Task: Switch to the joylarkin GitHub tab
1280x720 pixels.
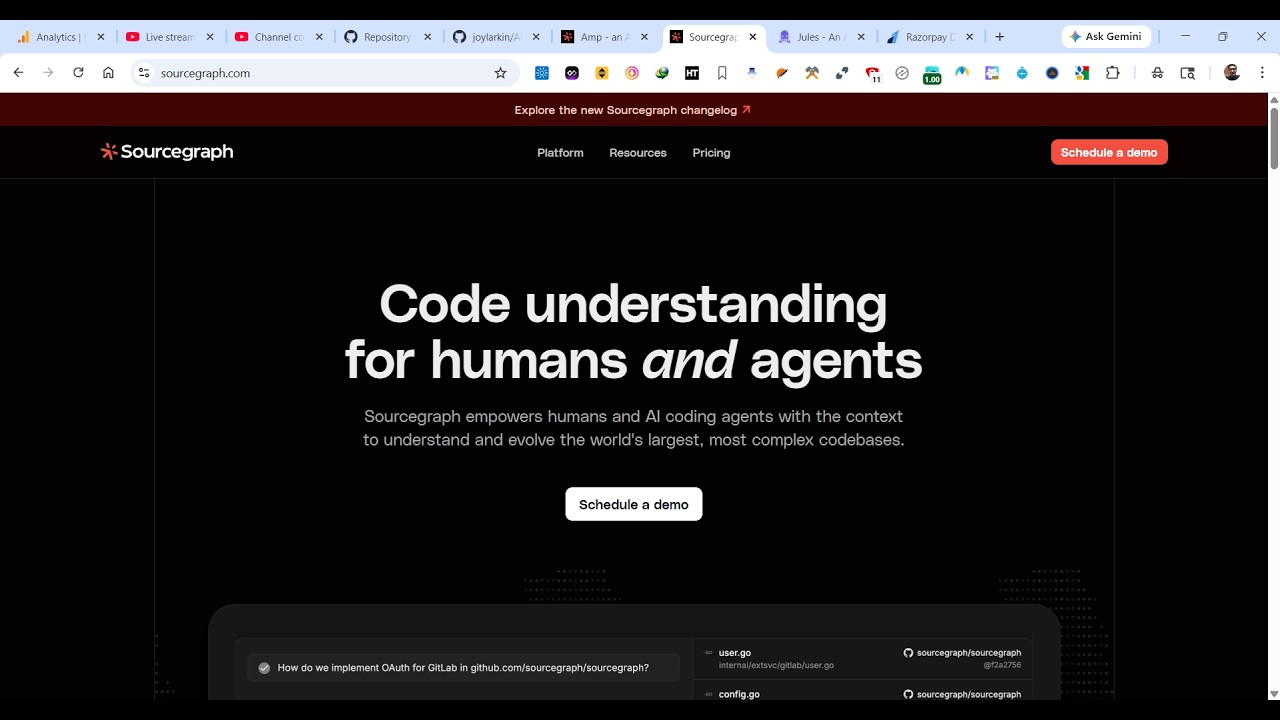Action: (x=496, y=37)
